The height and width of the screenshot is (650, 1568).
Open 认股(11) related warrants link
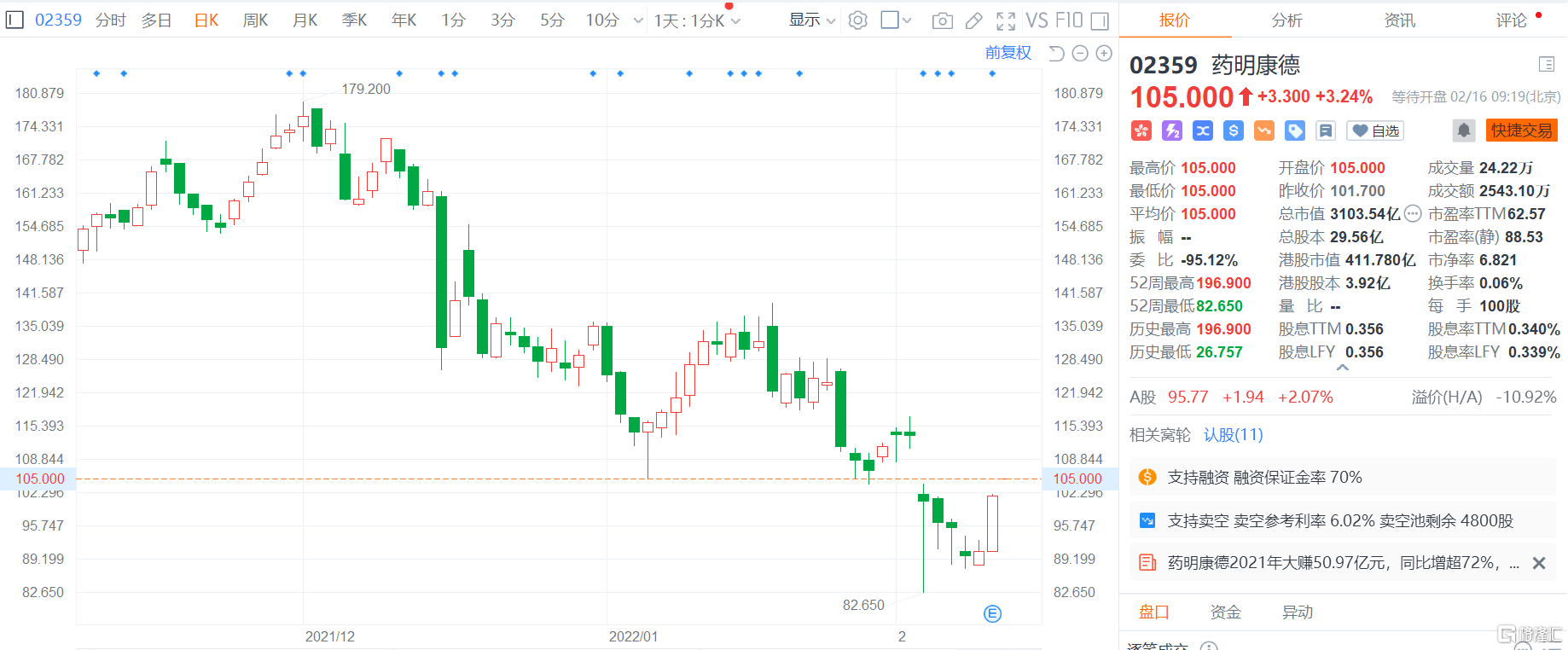(1234, 435)
